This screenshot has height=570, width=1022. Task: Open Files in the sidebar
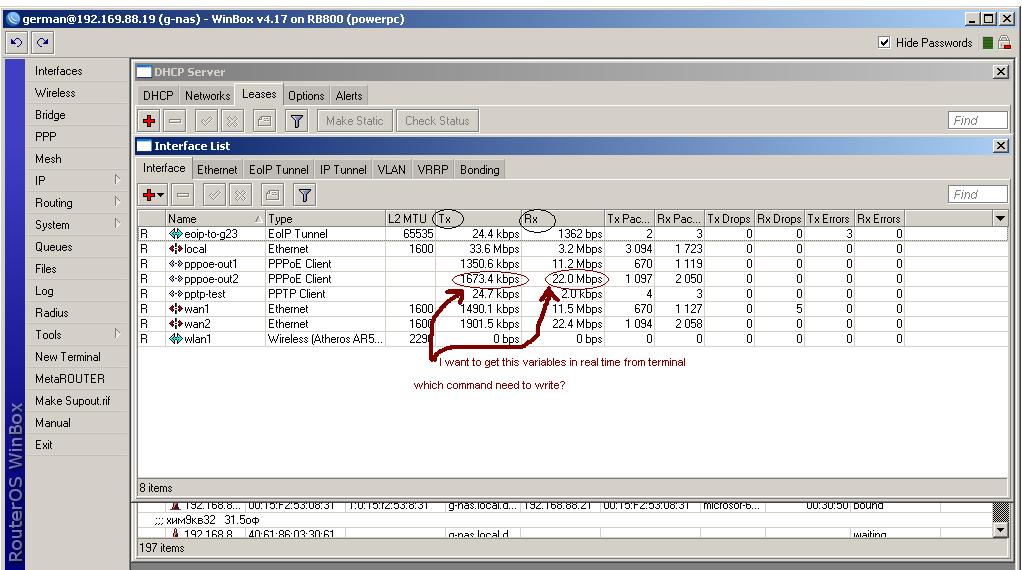coord(46,269)
